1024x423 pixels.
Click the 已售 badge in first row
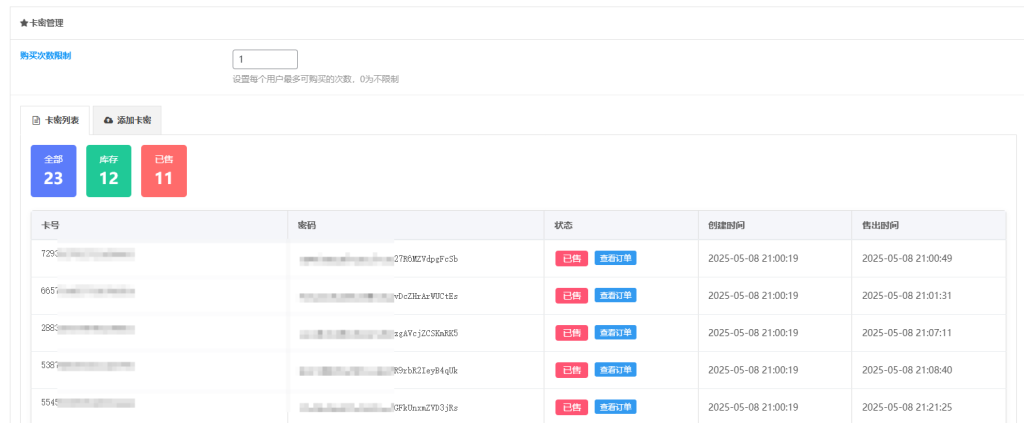(x=572, y=258)
